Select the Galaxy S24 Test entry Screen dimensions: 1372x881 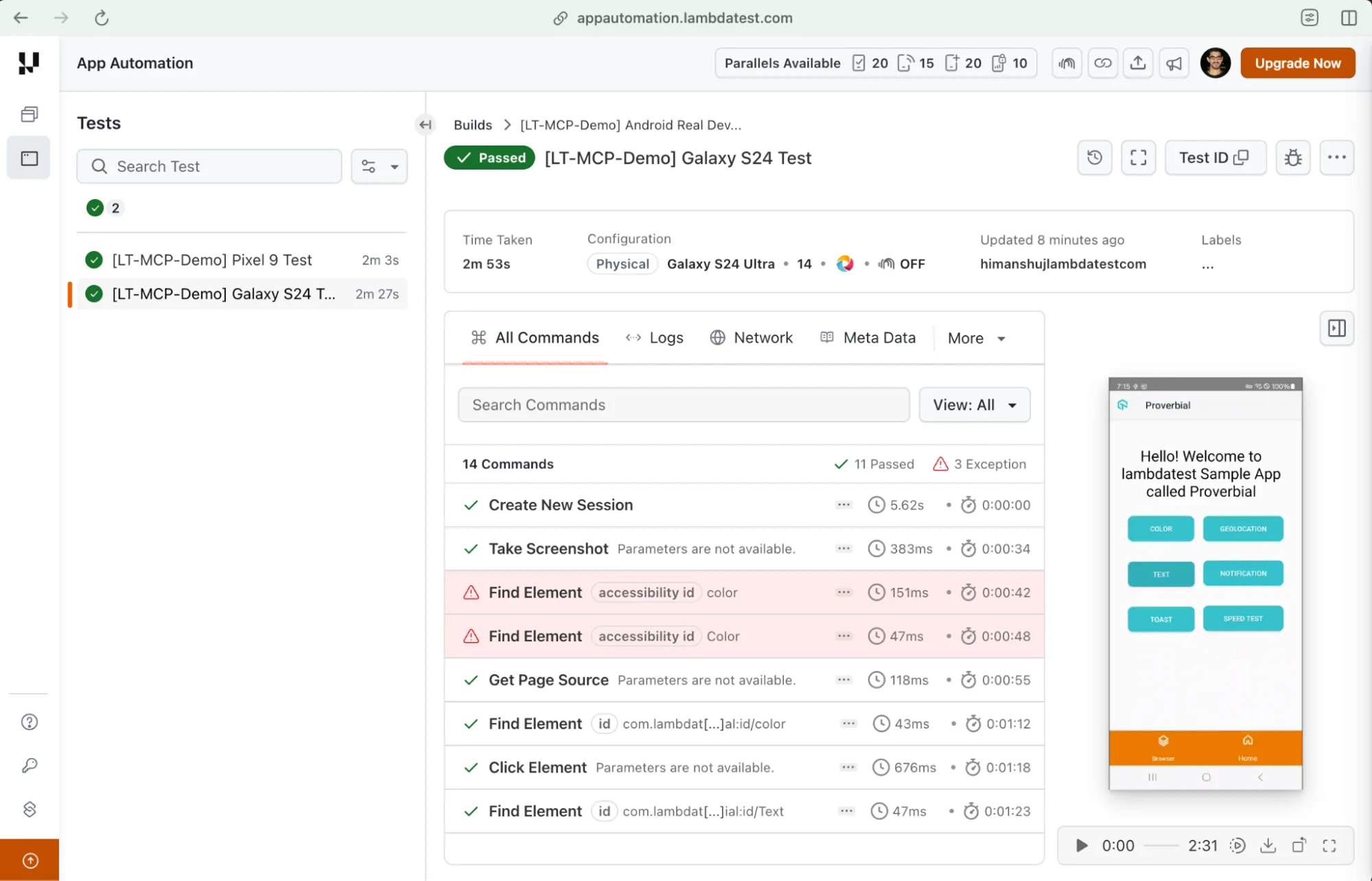point(242,294)
